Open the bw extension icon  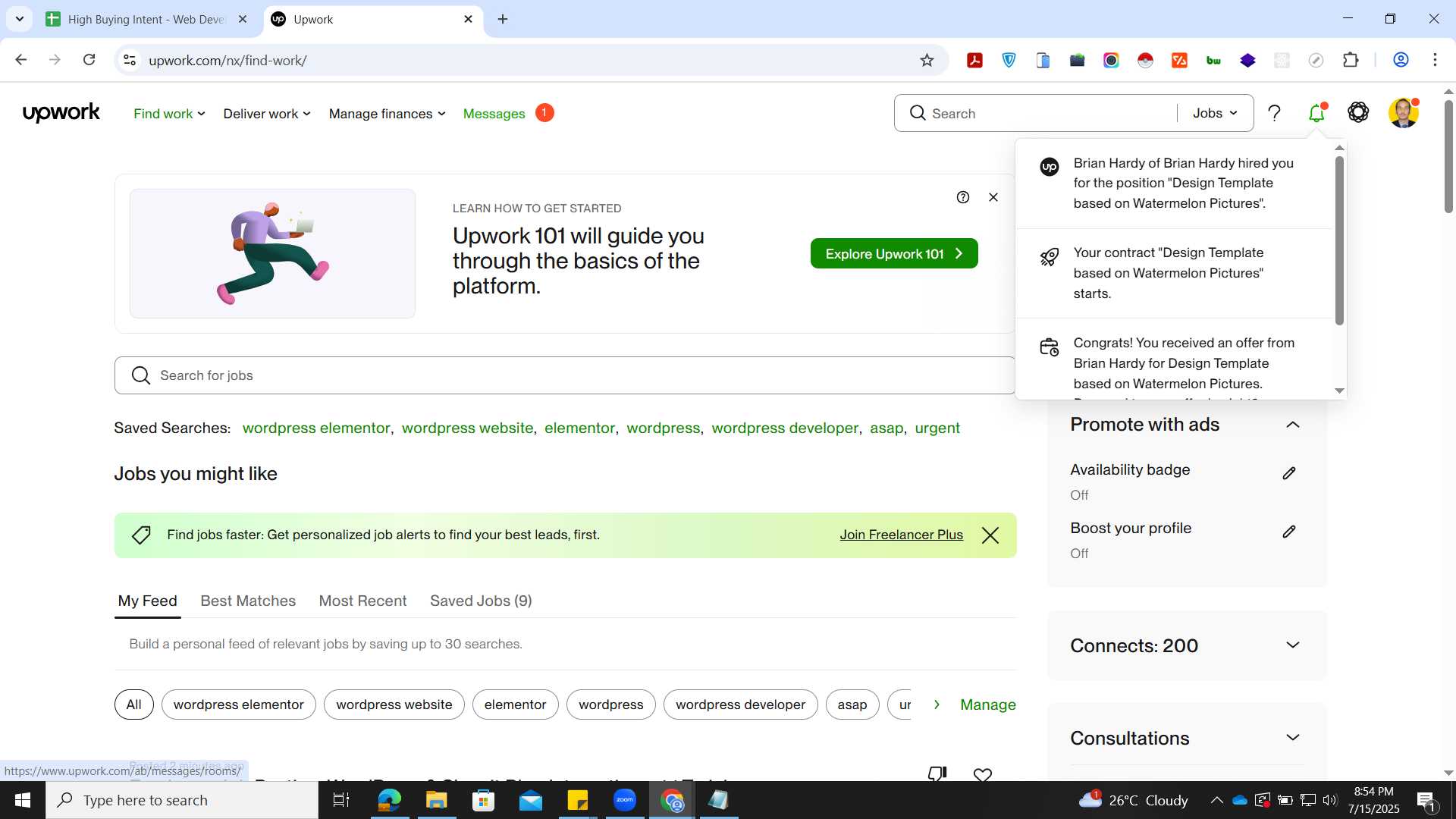click(x=1213, y=61)
